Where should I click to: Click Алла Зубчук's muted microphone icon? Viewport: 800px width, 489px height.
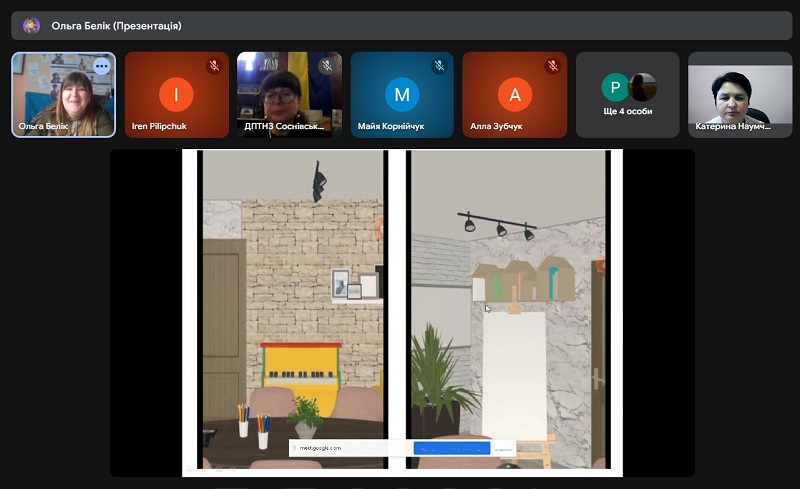(x=552, y=66)
